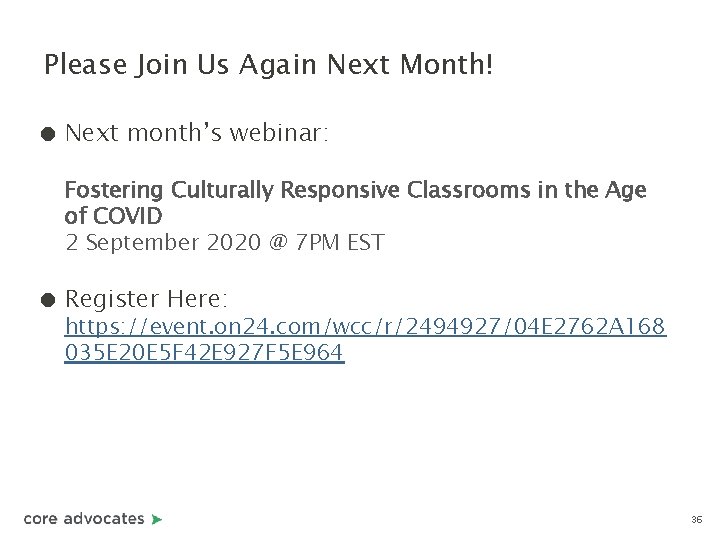
Task: Click the link's second line ending in 5E964
Action: click(204, 353)
